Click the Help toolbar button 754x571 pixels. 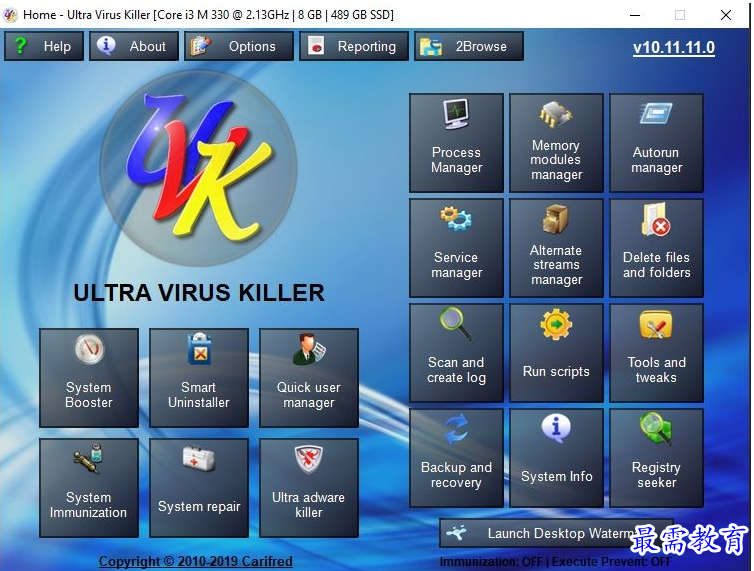tap(44, 46)
